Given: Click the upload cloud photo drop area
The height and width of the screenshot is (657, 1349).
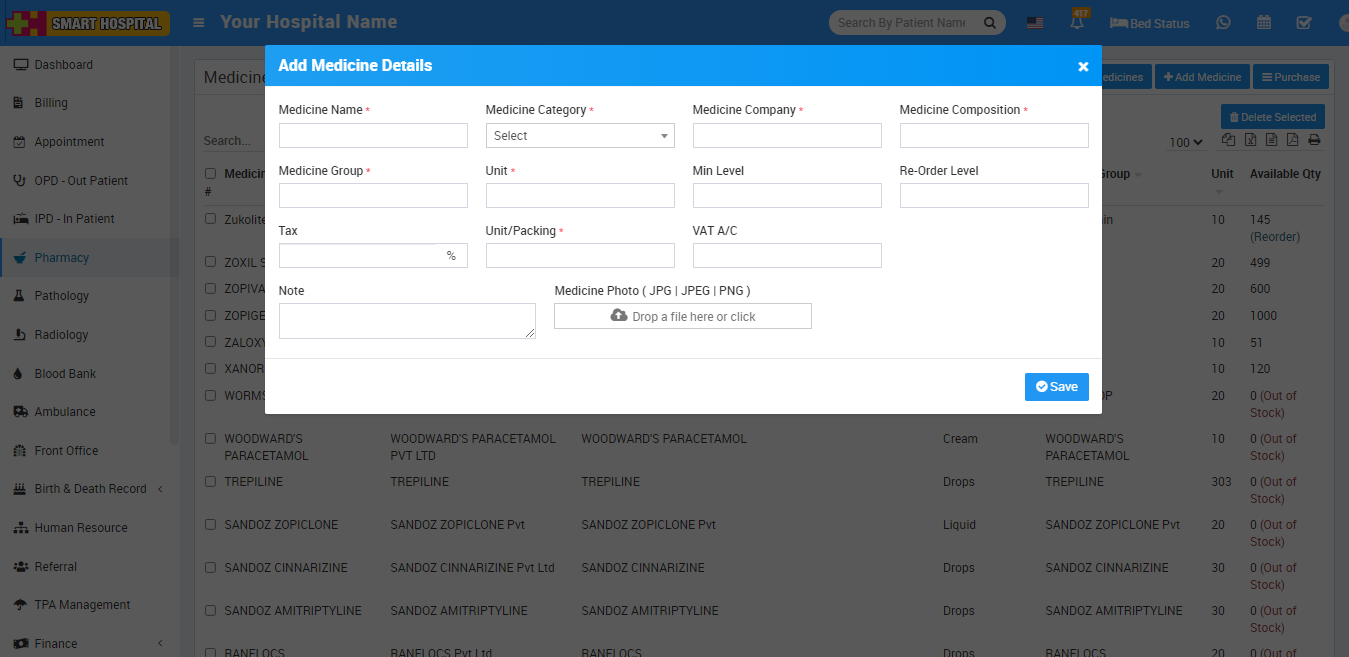Looking at the screenshot, I should (x=682, y=316).
